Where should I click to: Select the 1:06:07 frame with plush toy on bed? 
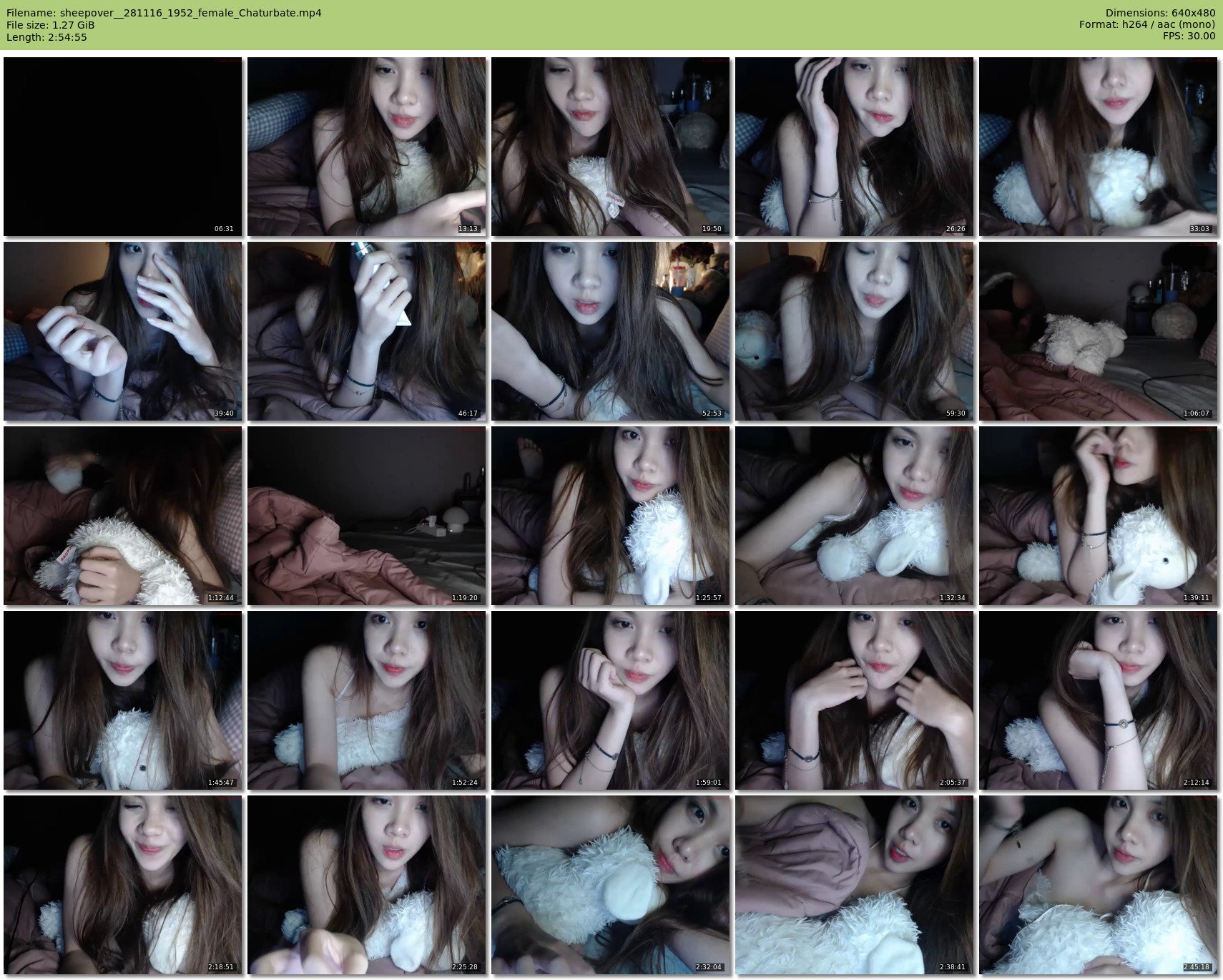click(1098, 331)
